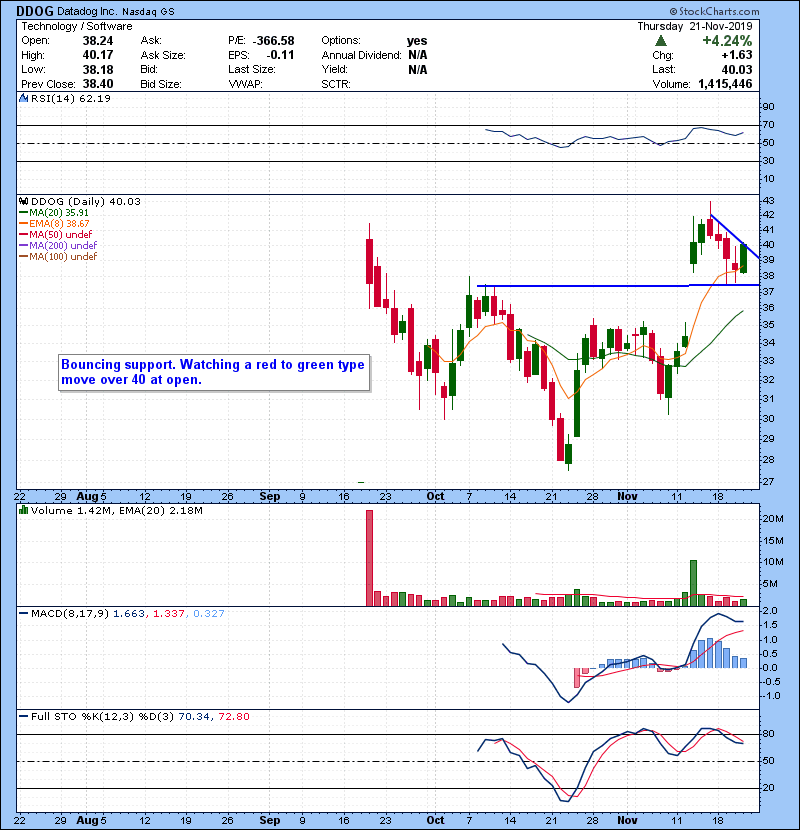The width and height of the screenshot is (800, 830).
Task: Click the stochastic %D value 72.80
Action: 233,717
